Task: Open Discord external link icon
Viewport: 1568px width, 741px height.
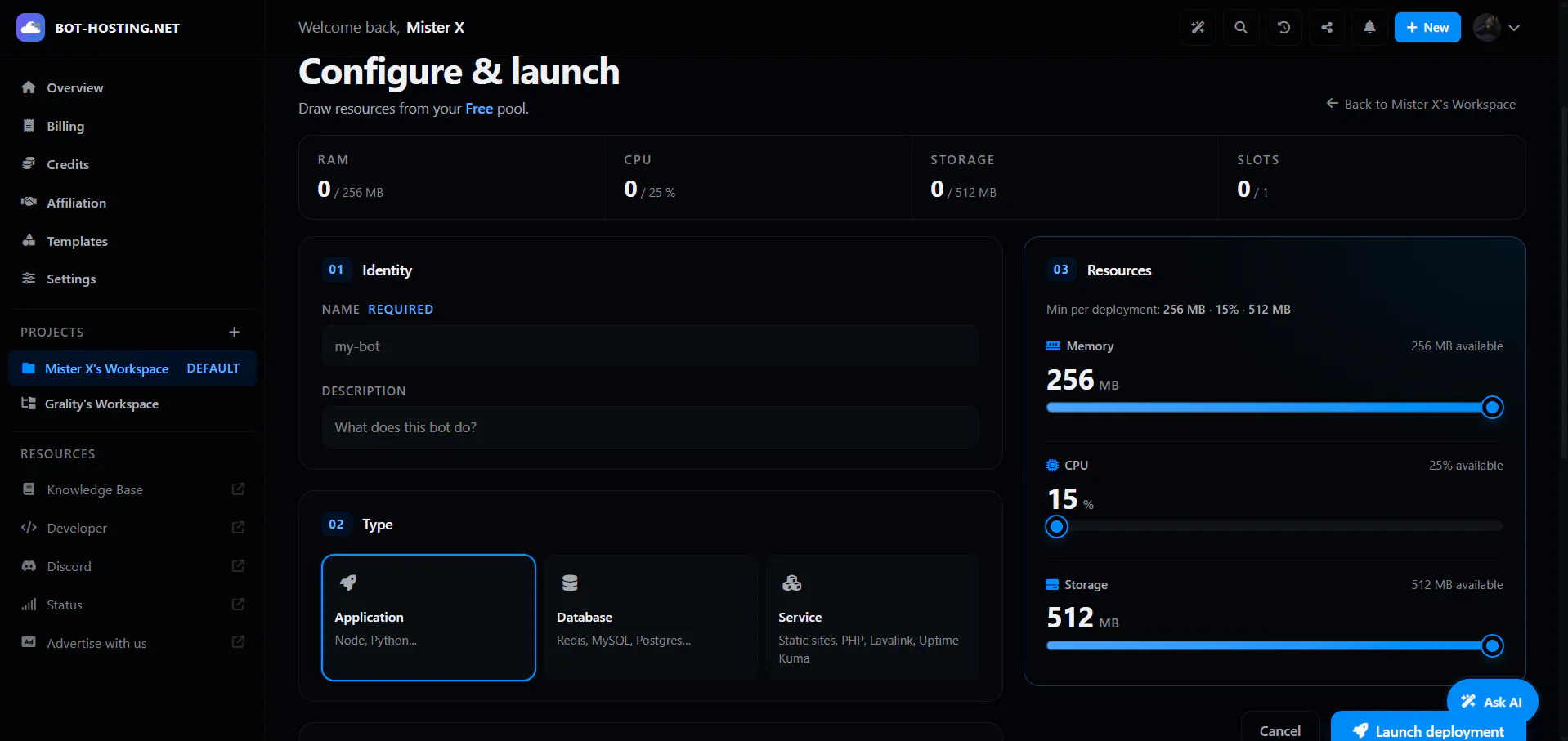Action: 238,565
